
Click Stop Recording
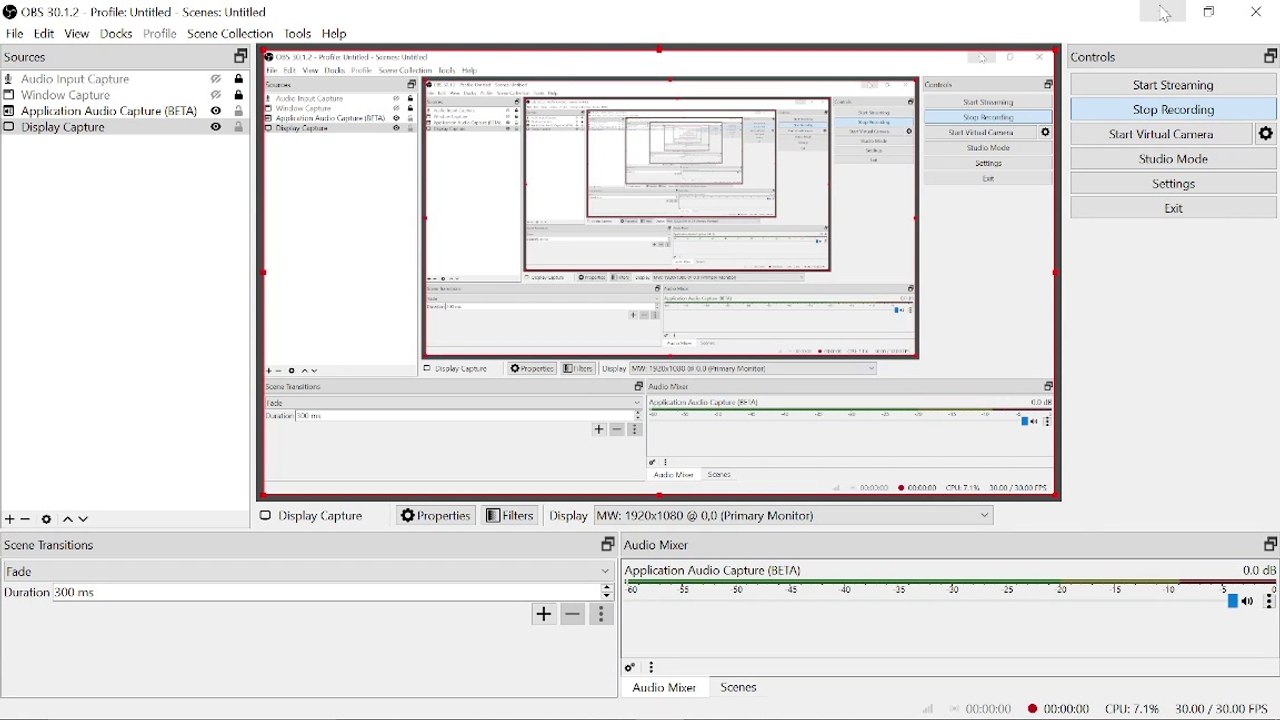(1173, 110)
